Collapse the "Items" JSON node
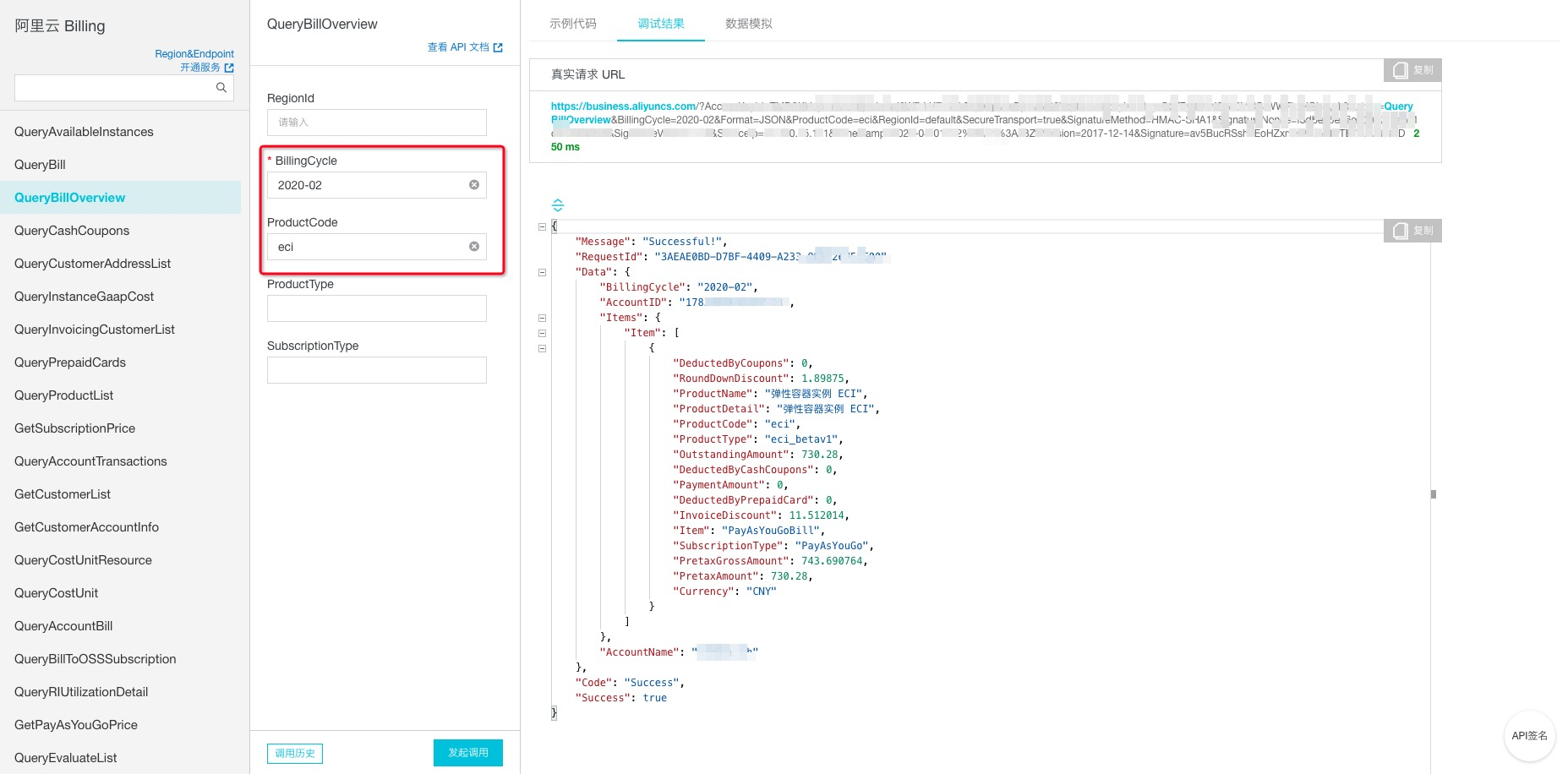1568x774 pixels. [542, 318]
